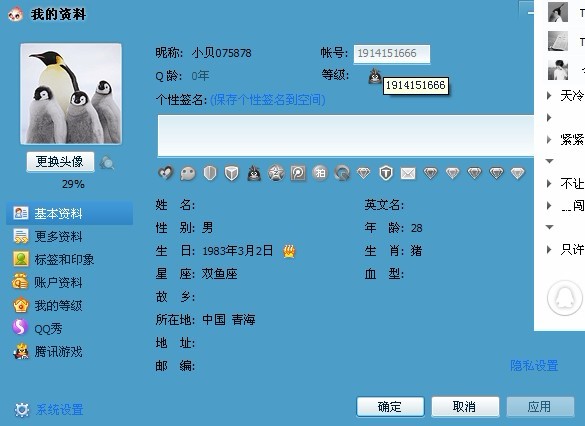The image size is (585, 426).
Task: Click the age value 28
Action: [x=417, y=228]
